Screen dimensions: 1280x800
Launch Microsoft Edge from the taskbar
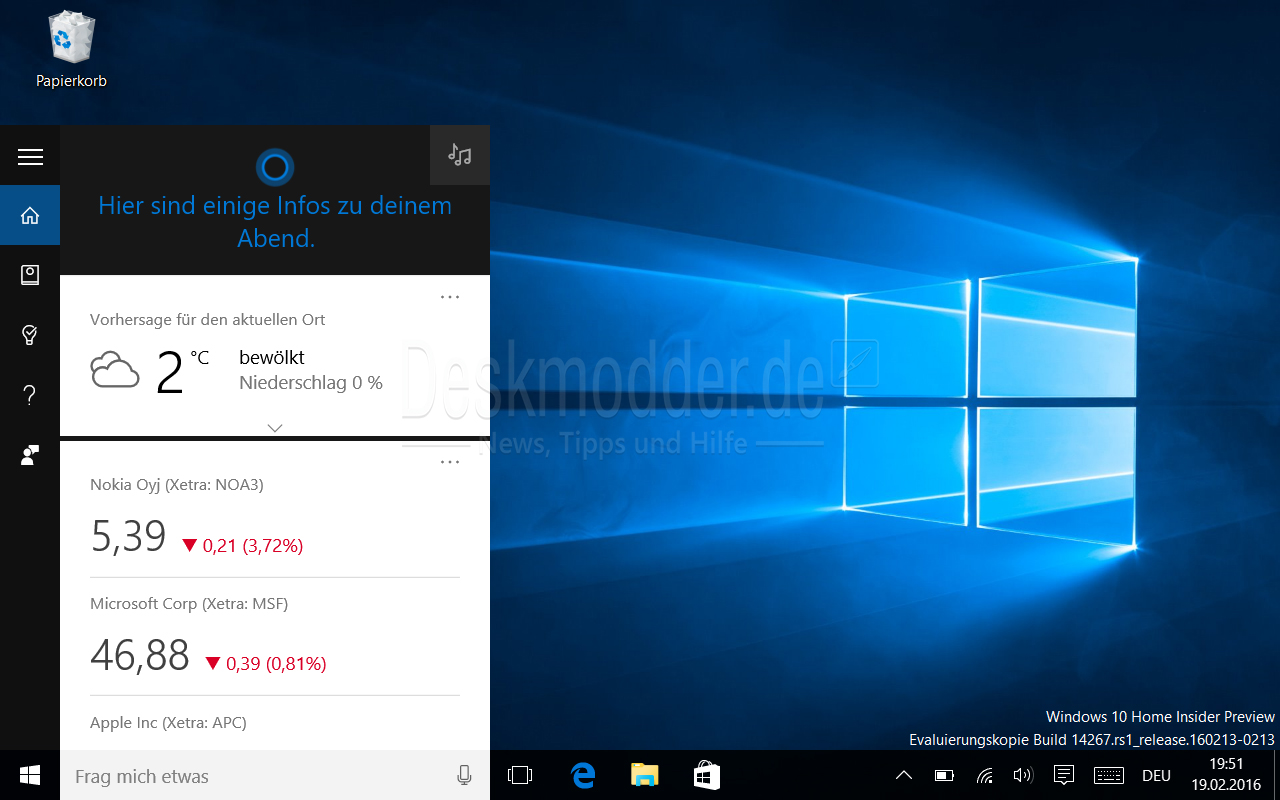(x=583, y=775)
